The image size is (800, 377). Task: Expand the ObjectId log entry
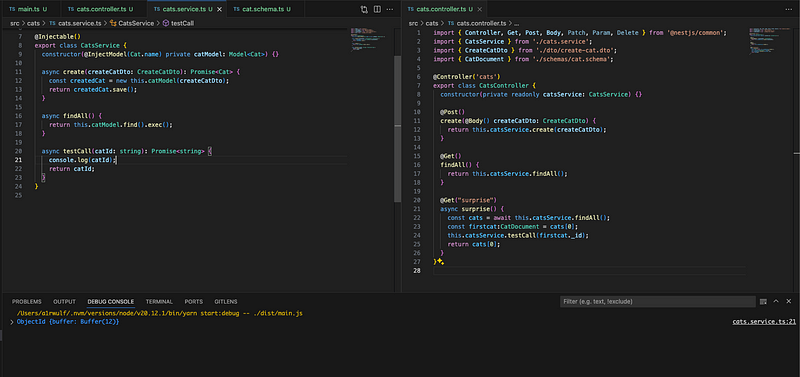12,322
